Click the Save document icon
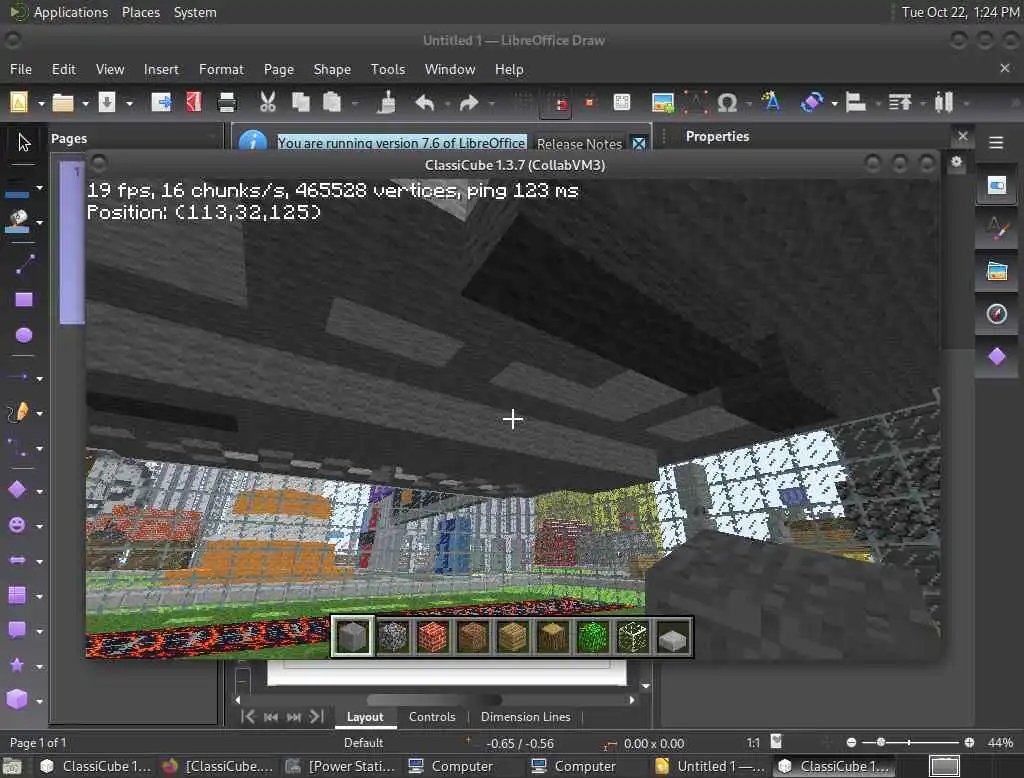The width and height of the screenshot is (1024, 778). (x=106, y=103)
